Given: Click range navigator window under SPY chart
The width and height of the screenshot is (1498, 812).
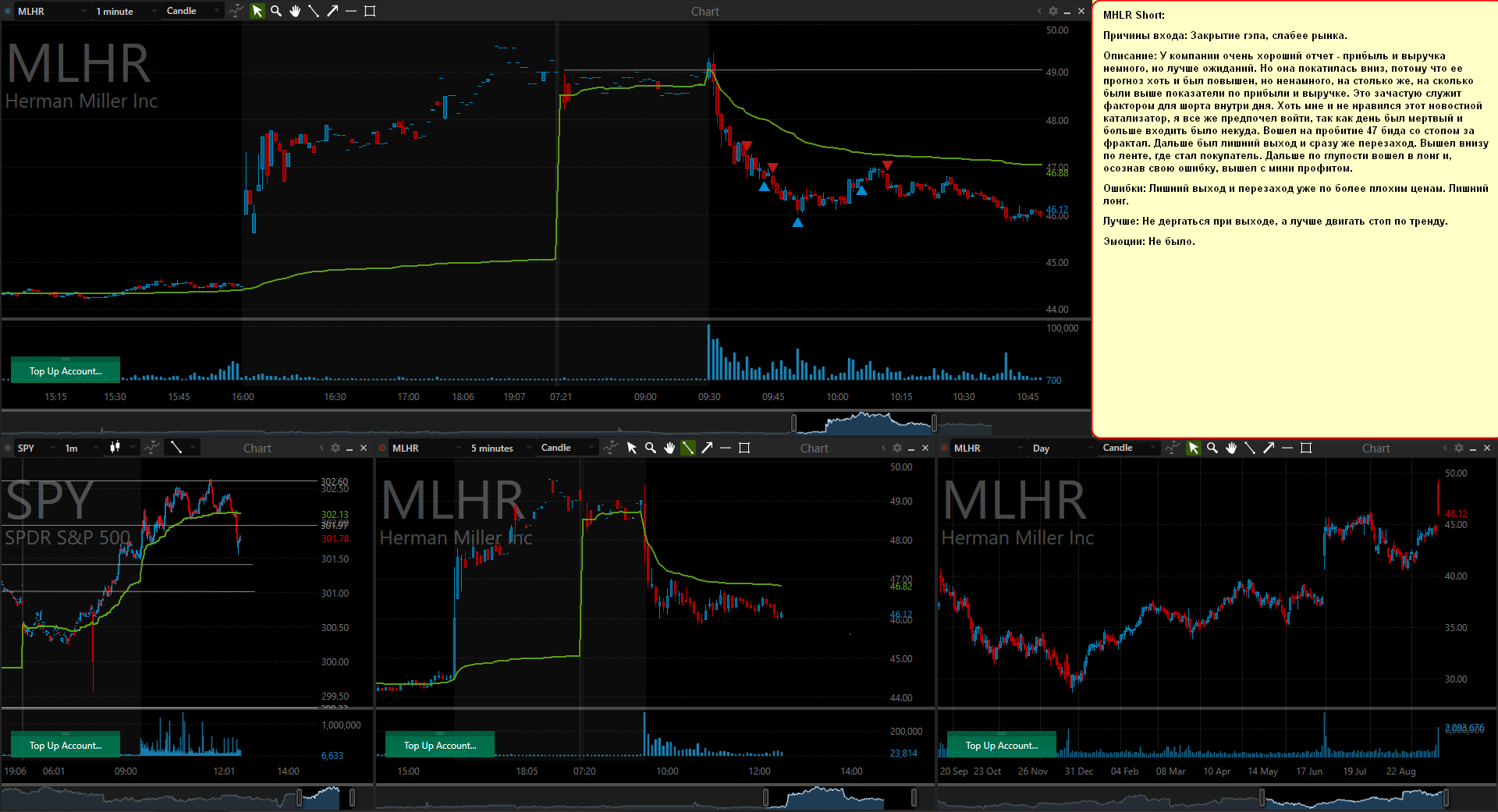Looking at the screenshot, I should point(325,797).
